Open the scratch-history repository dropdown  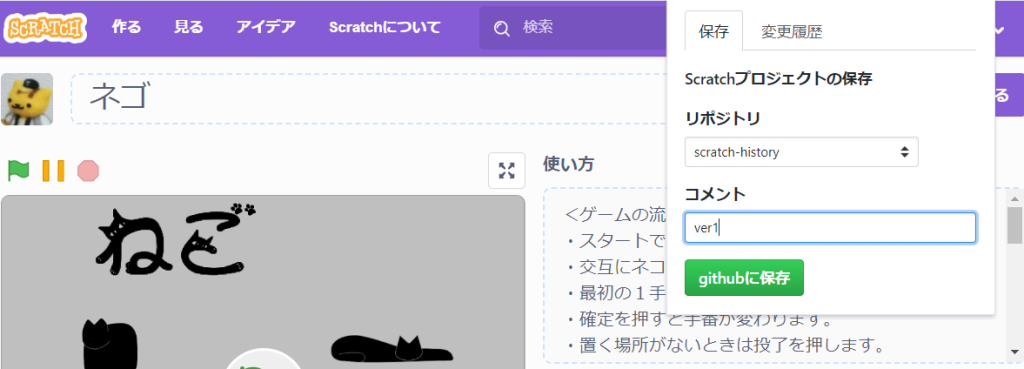pos(801,152)
